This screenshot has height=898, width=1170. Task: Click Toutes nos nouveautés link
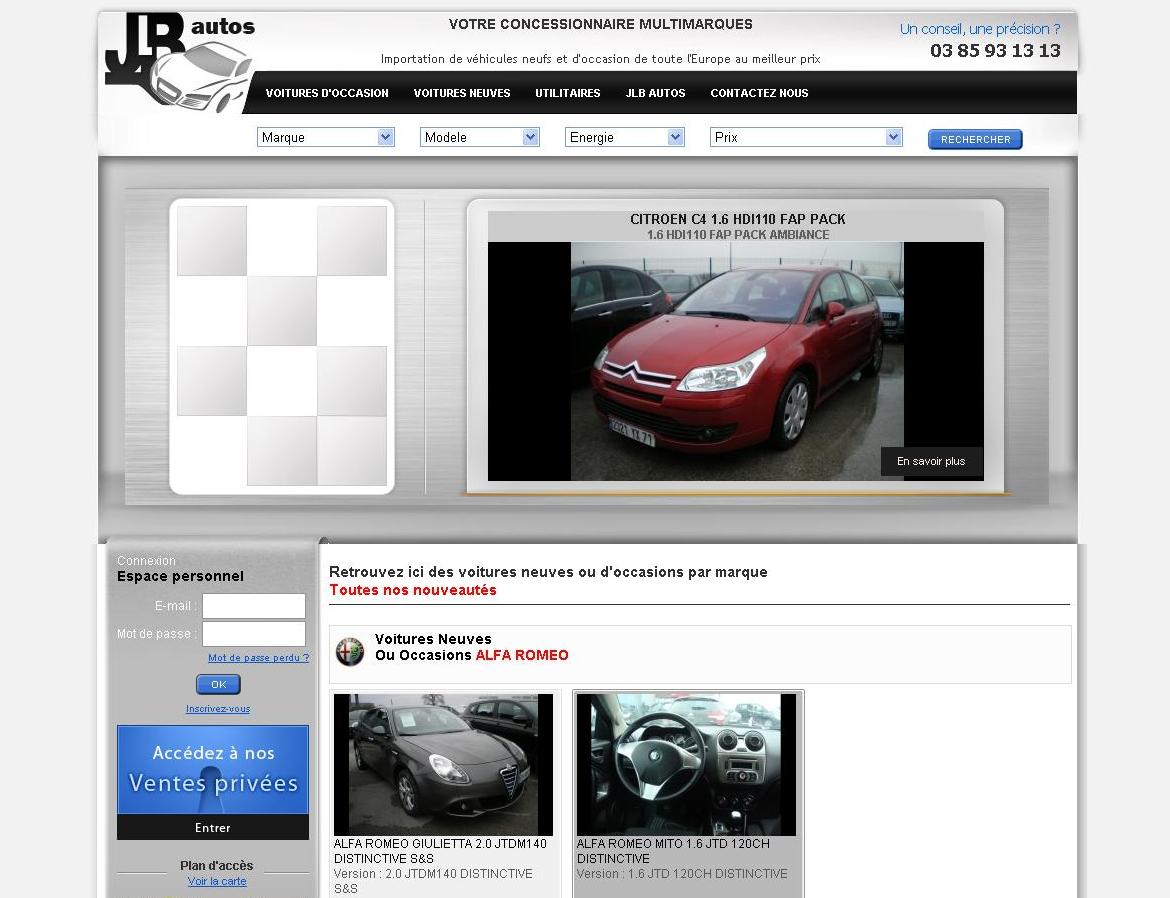point(413,590)
